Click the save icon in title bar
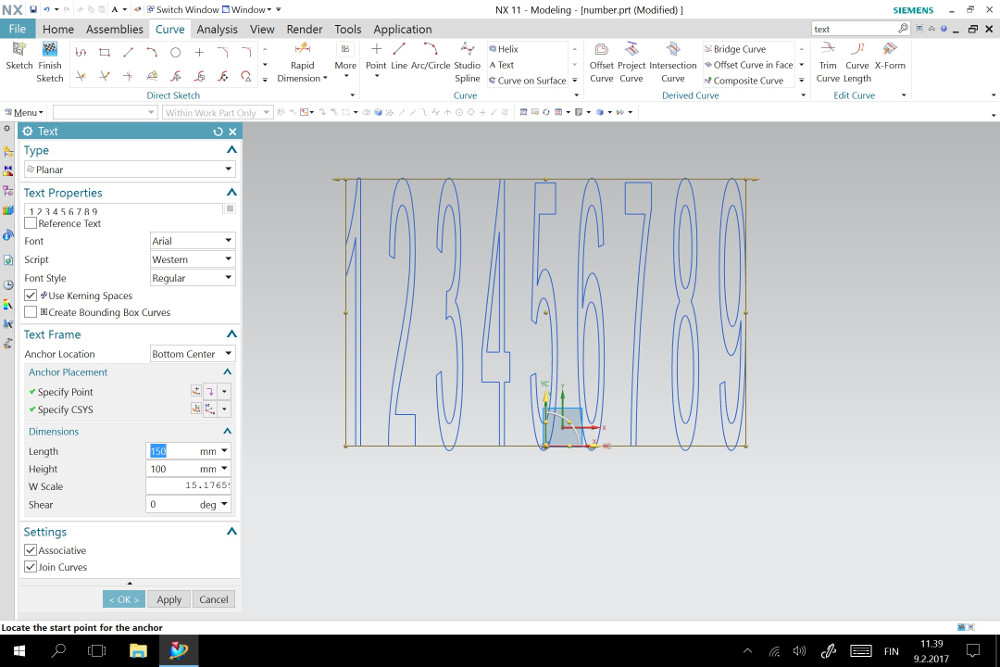1000x667 pixels. (33, 10)
